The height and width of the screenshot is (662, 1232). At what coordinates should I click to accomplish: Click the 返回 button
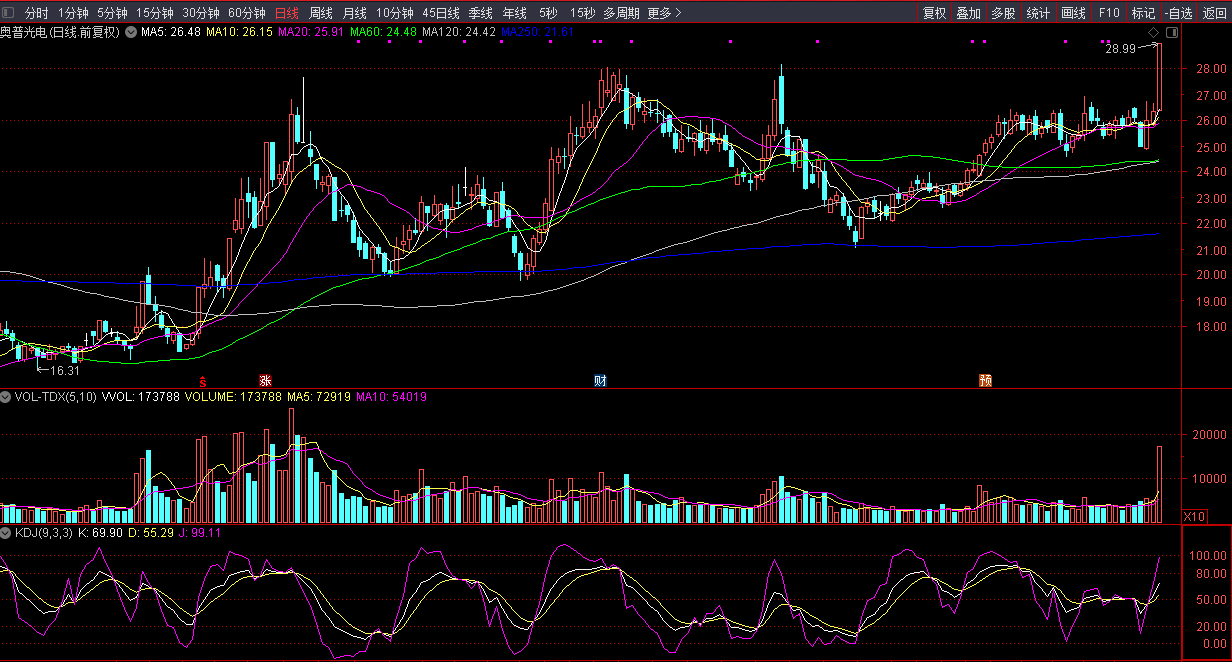coord(1214,13)
